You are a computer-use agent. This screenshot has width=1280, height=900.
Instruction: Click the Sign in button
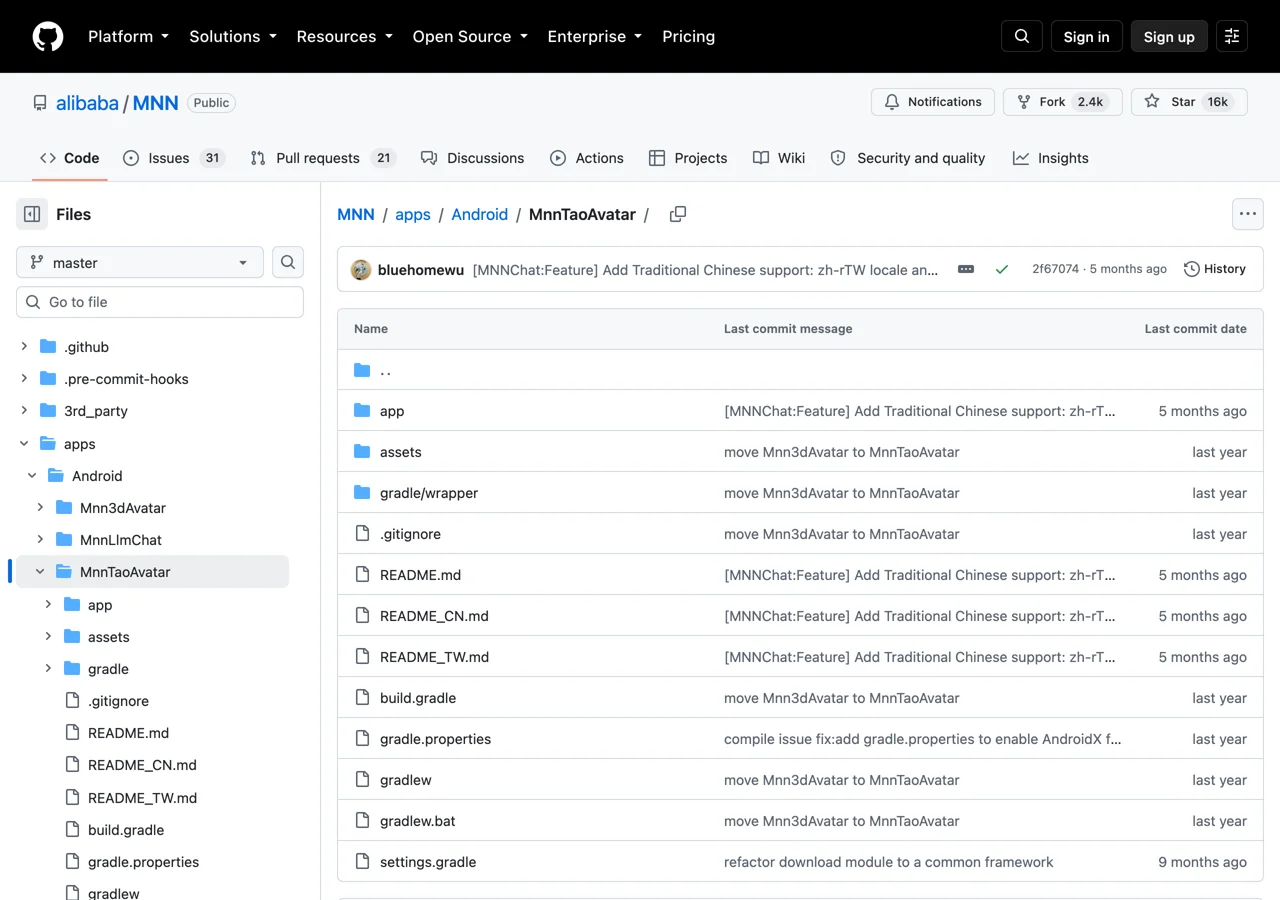[1086, 36]
